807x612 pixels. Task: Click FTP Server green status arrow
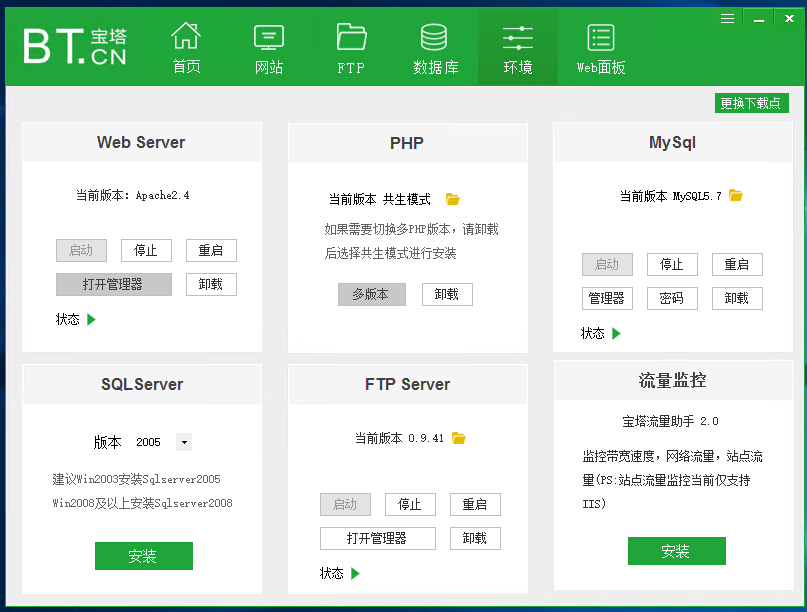coord(355,573)
